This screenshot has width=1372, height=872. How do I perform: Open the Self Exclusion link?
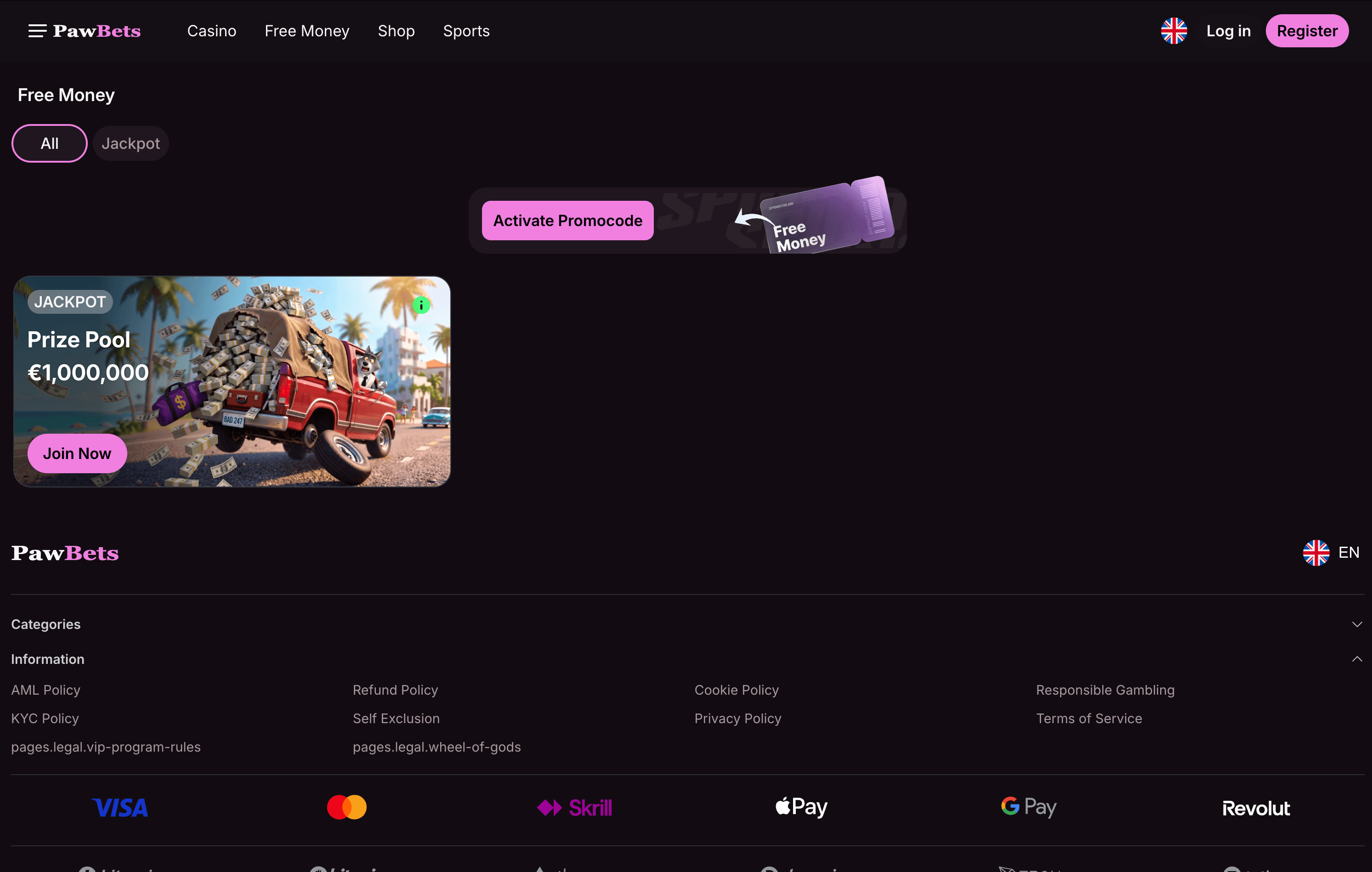[x=396, y=718]
